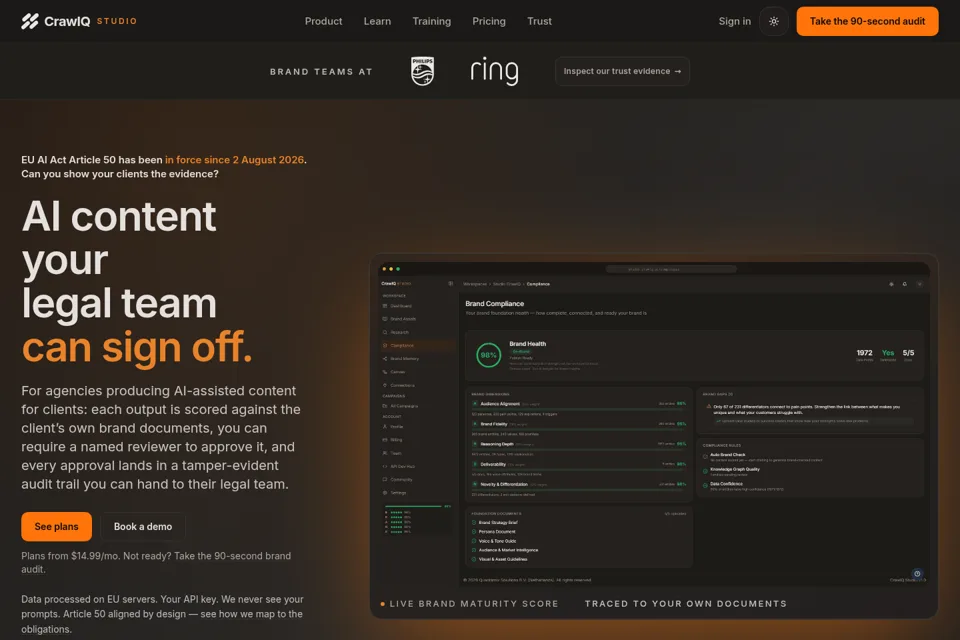Click the green 'Yes' stat value
This screenshot has height=640, width=960.
888,353
